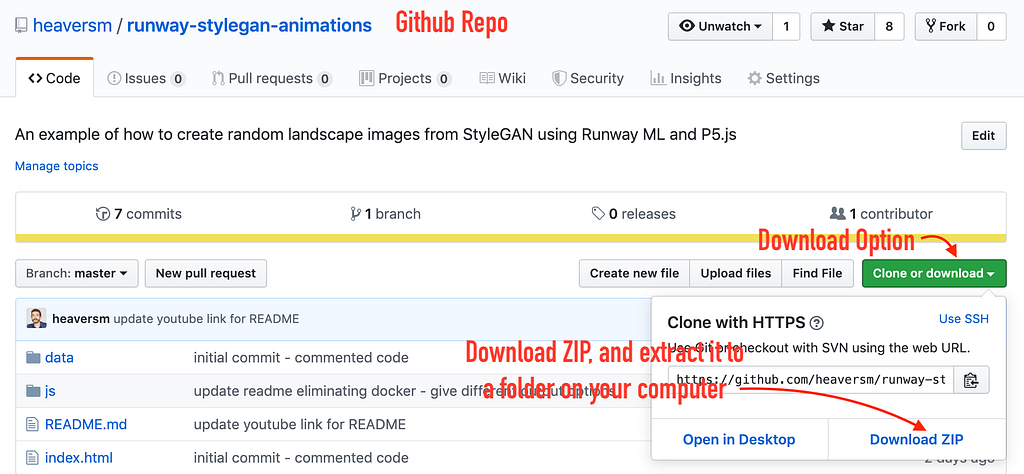Open the Security tab
Screen dimensions: 1024x474
point(588,78)
